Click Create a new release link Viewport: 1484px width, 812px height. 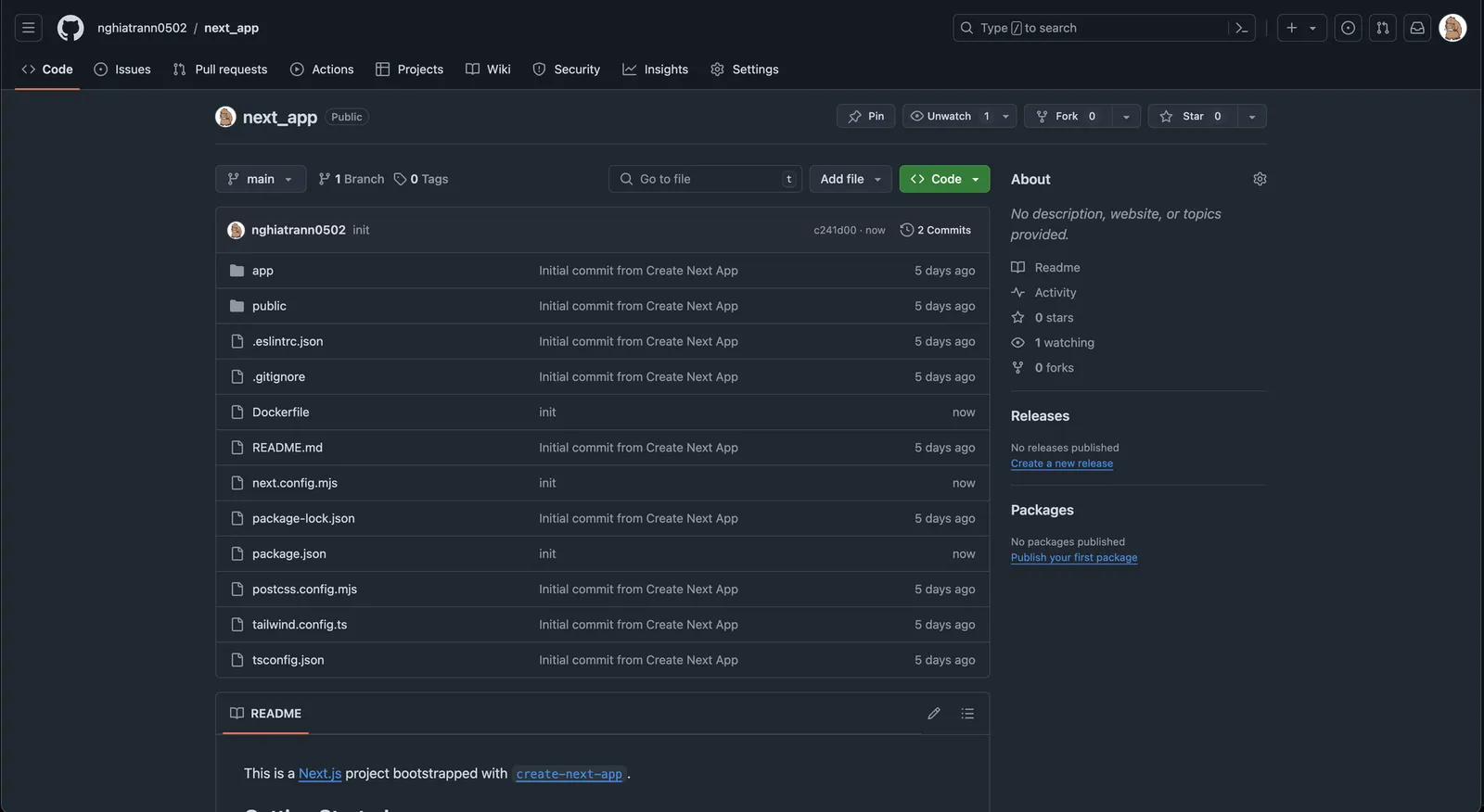[1062, 463]
